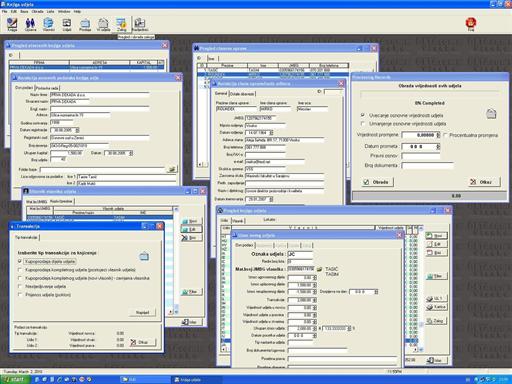
Task: Click the Datum spinner beside Ukupan kapital
Action: (x=131, y=153)
